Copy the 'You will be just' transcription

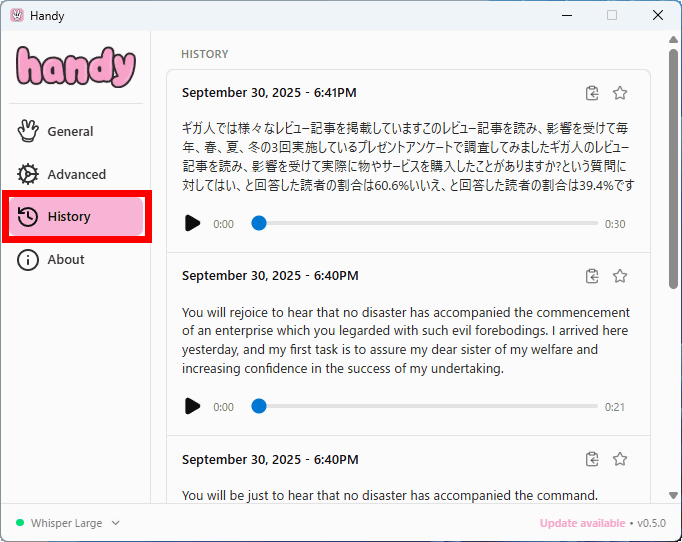pyautogui.click(x=592, y=459)
